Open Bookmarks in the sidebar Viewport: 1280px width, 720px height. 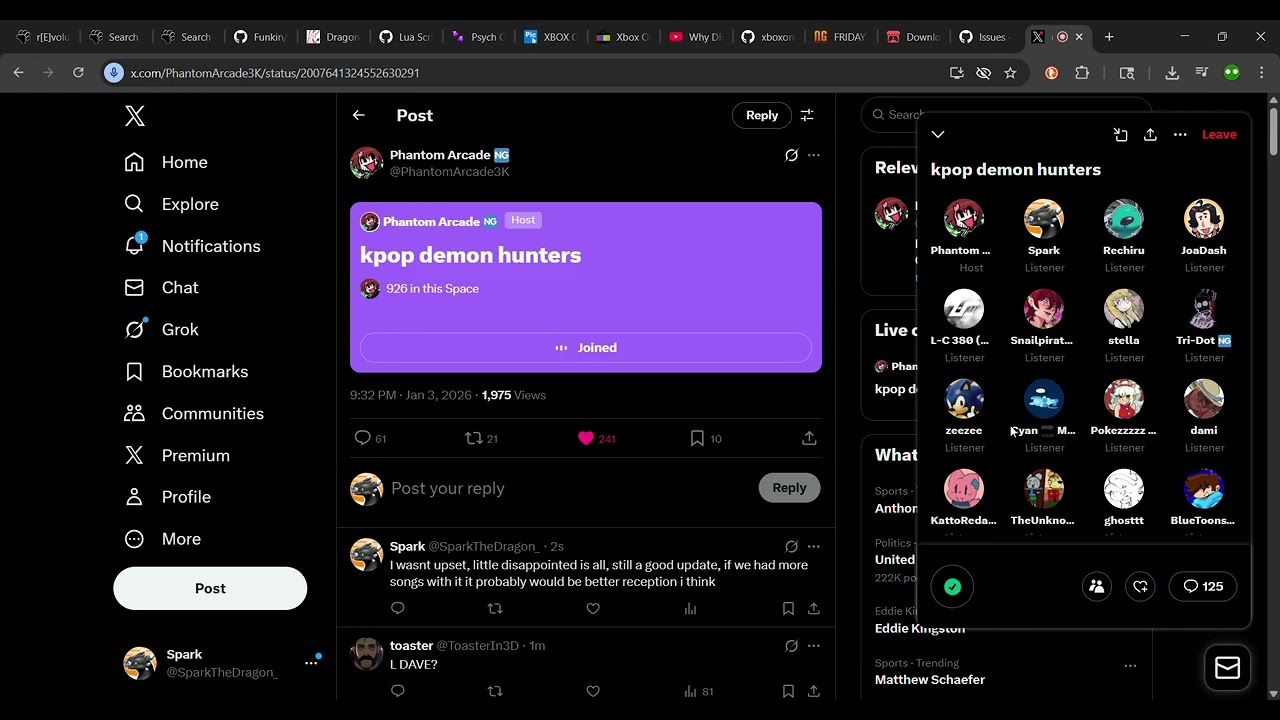(186, 372)
